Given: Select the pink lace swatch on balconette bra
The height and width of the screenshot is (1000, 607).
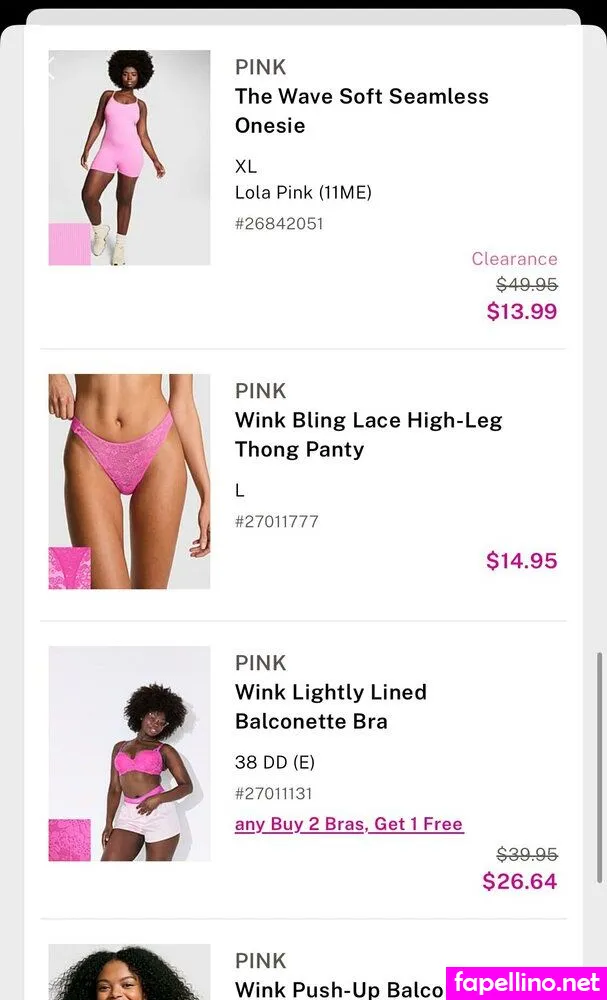Looking at the screenshot, I should click(69, 841).
